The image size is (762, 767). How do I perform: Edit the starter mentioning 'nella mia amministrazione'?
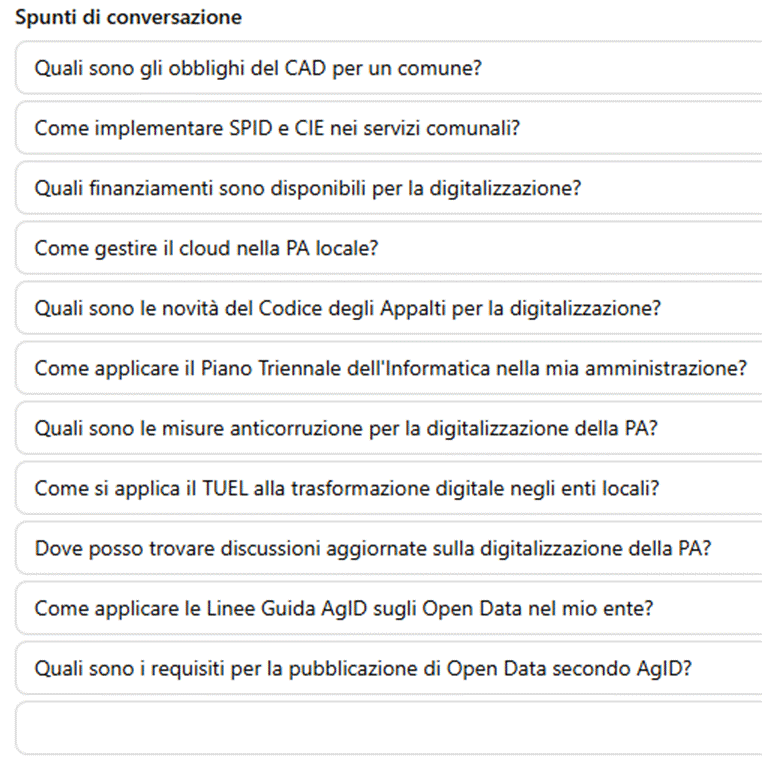[x=389, y=368]
